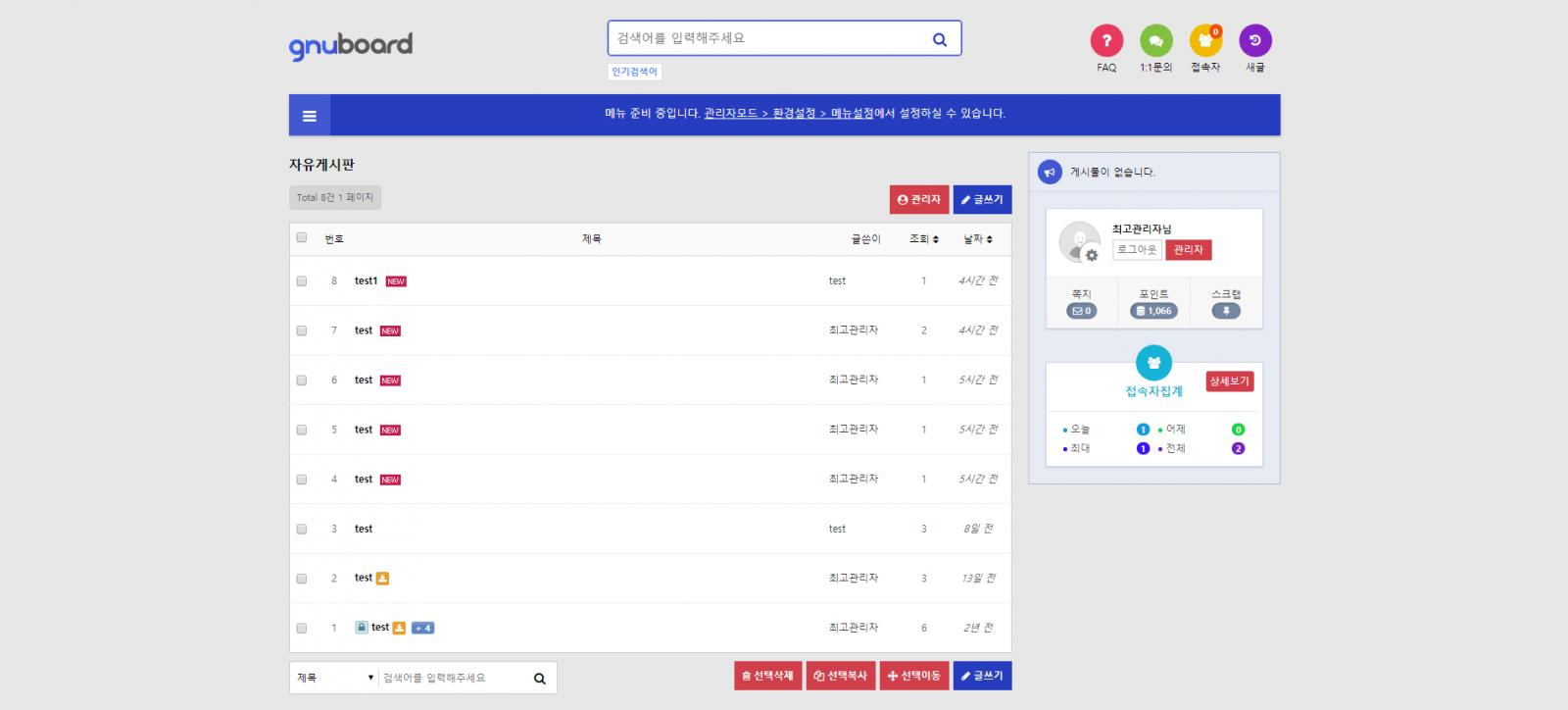Focus the top search input field

tap(764, 38)
